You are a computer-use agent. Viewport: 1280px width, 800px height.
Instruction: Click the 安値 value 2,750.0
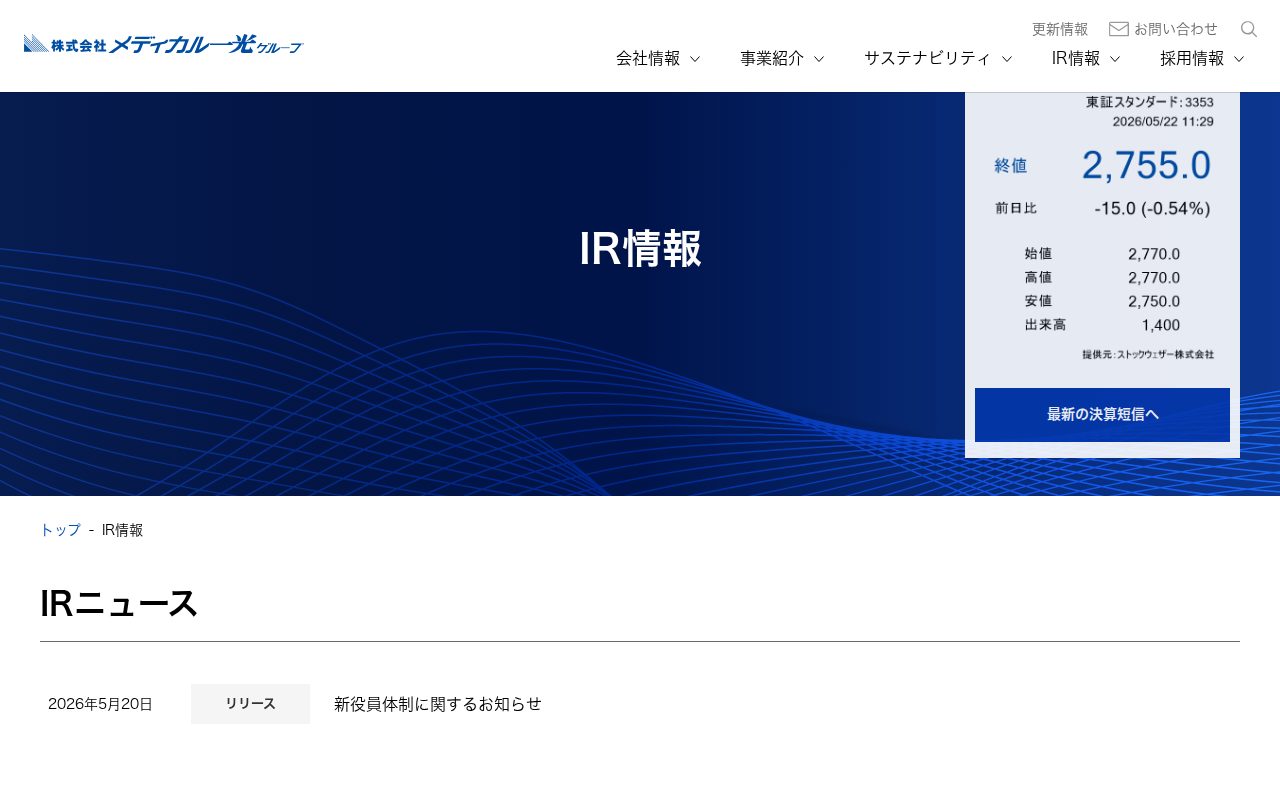click(x=1154, y=301)
